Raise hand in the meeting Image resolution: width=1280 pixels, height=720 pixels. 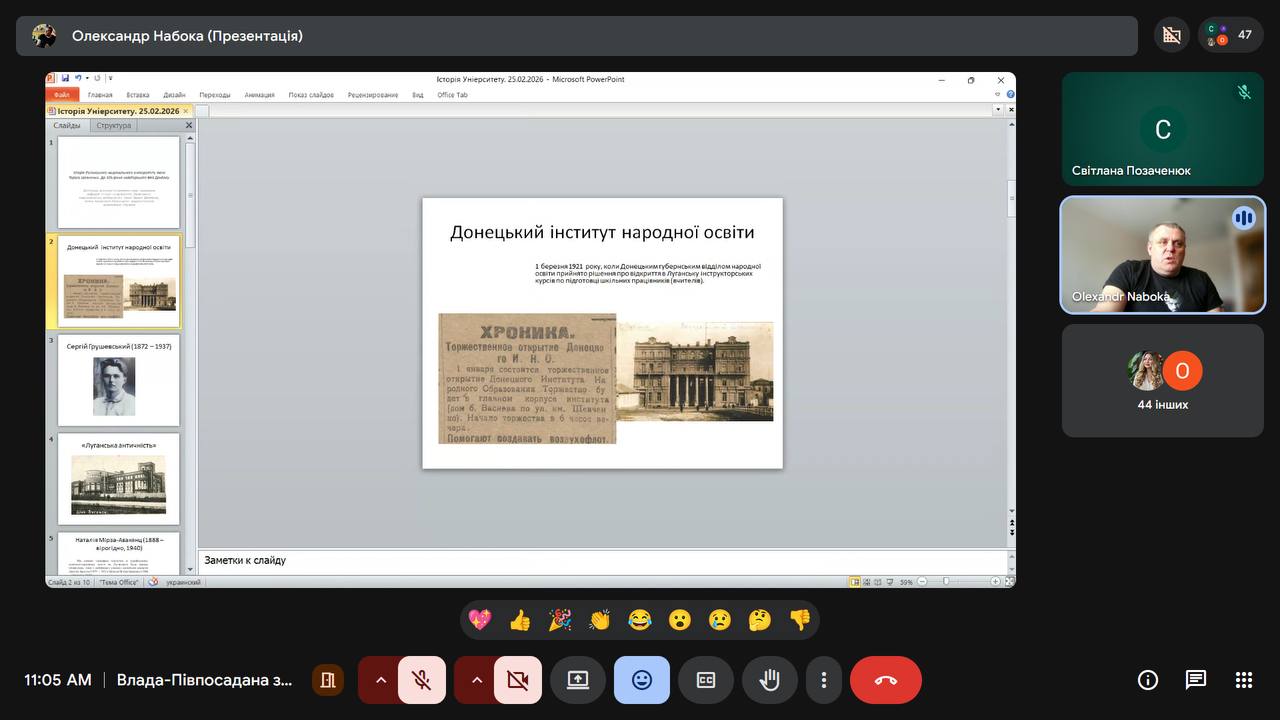[769, 680]
